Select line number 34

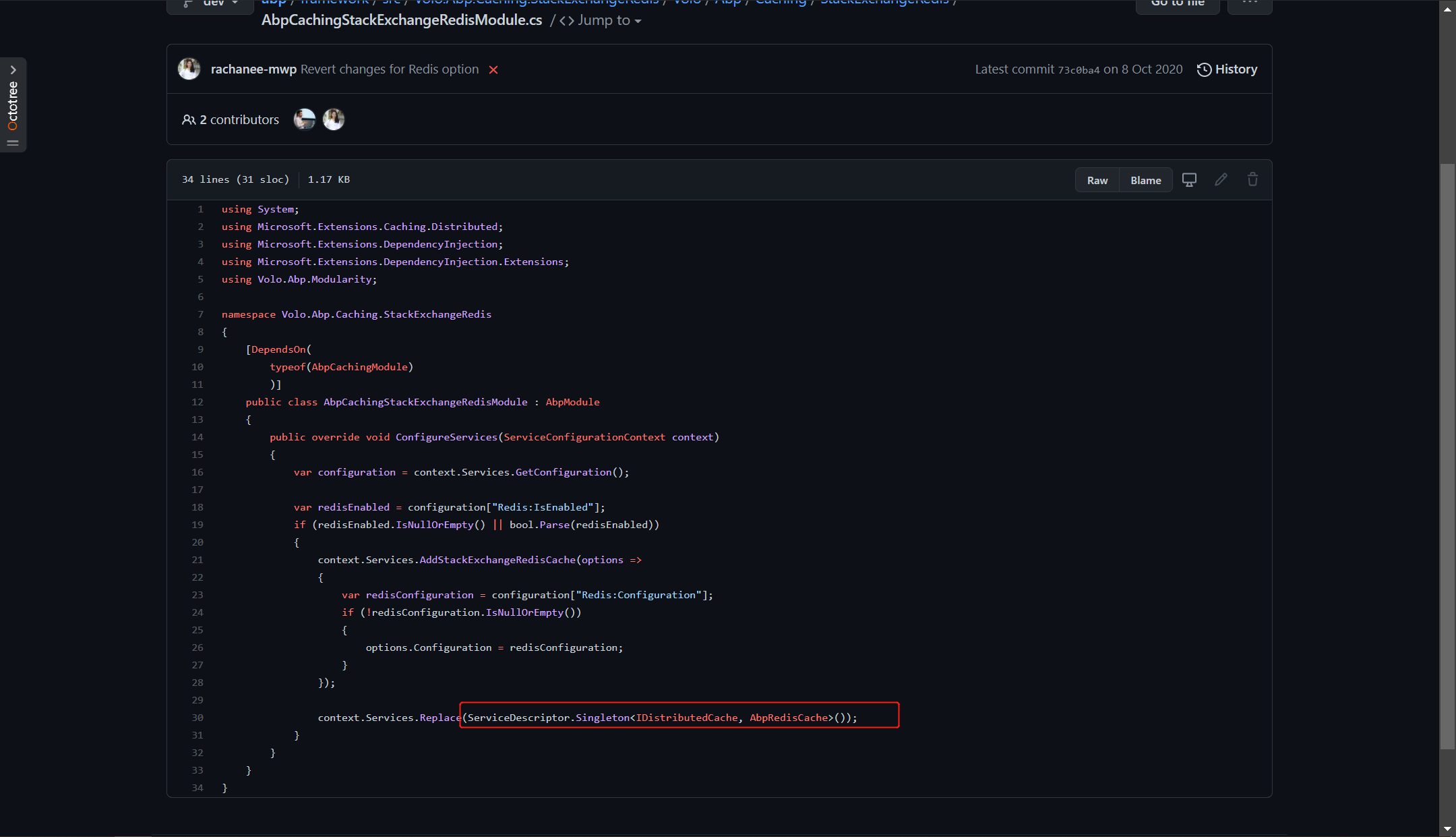[x=197, y=788]
